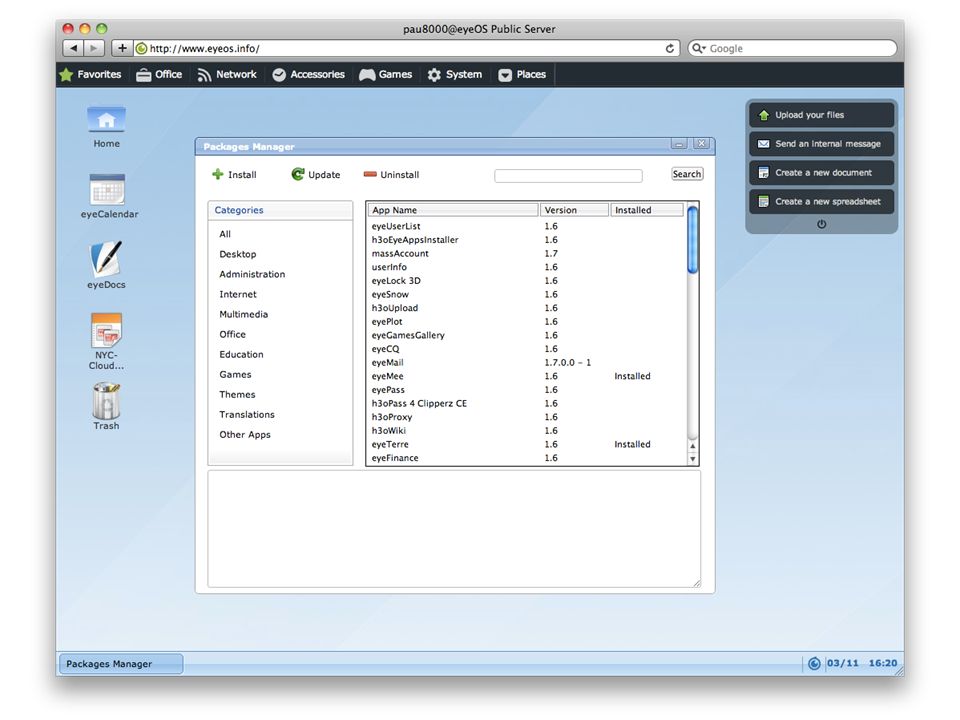
Task: Select the Multimedia category
Action: click(x=244, y=314)
